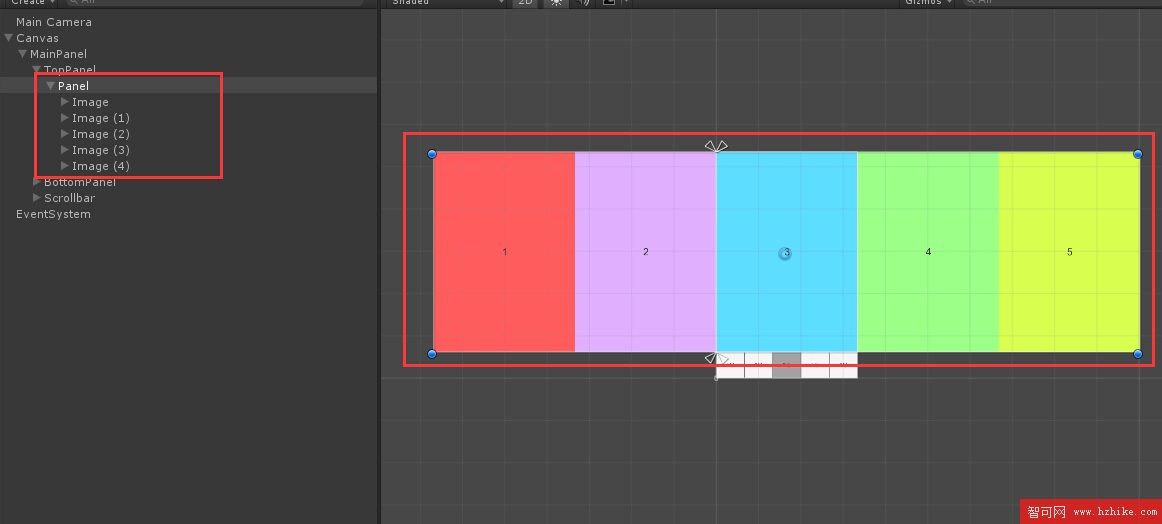Screen dimensions: 1162x524
Task: Select Scrollbar in the Hierarchy
Action: 70,198
